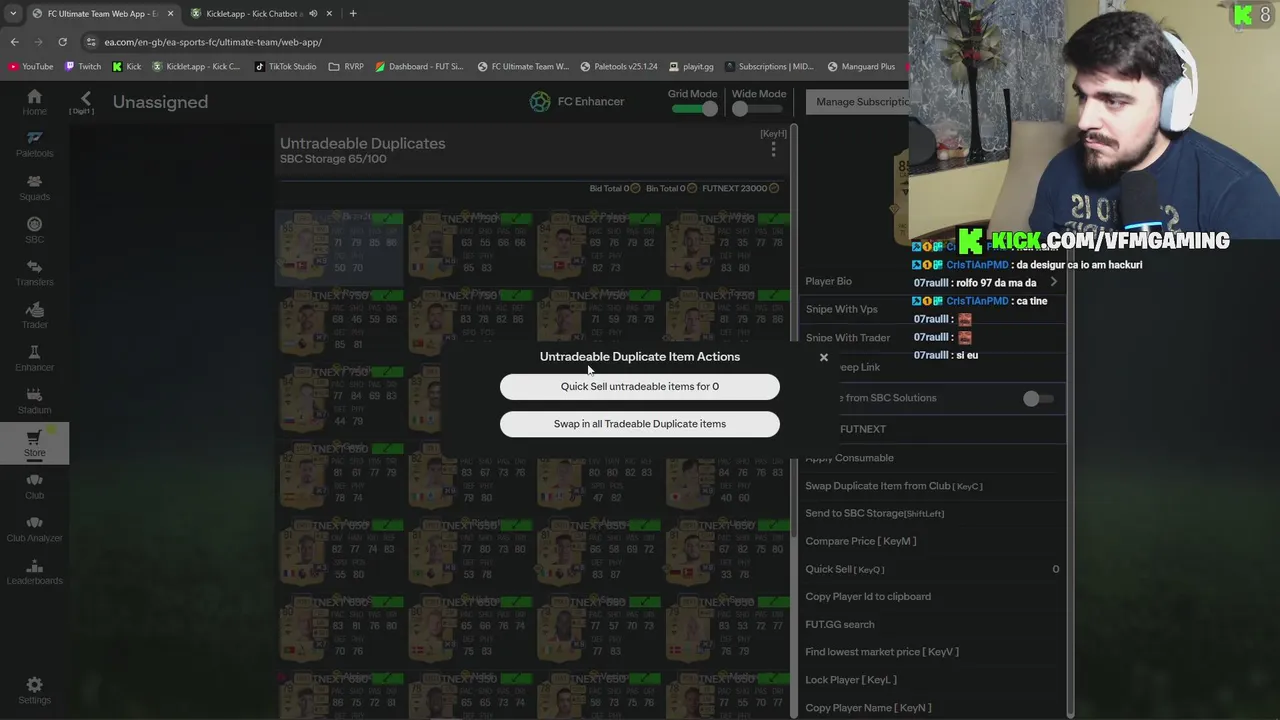Select Quick Sell [KeyQ] option
This screenshot has width=1280, height=720.
pyautogui.click(x=932, y=570)
